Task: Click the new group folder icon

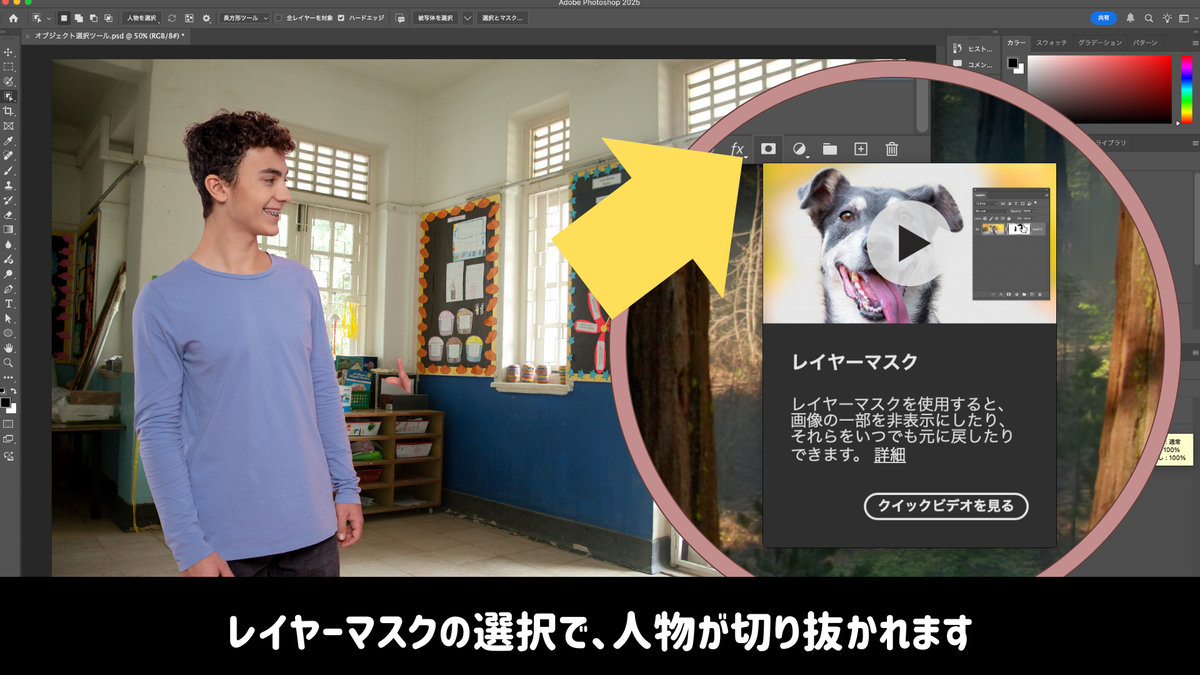Action: click(830, 149)
